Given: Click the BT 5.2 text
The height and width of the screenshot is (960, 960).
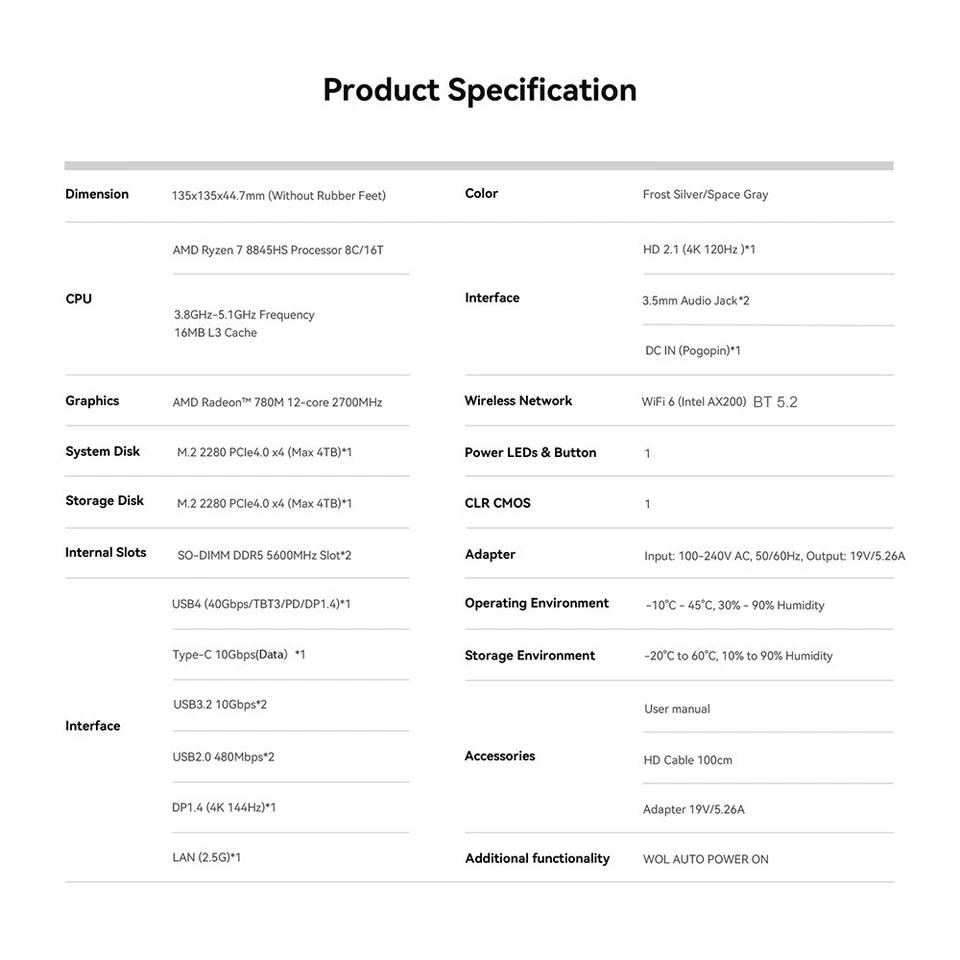Looking at the screenshot, I should tap(775, 402).
